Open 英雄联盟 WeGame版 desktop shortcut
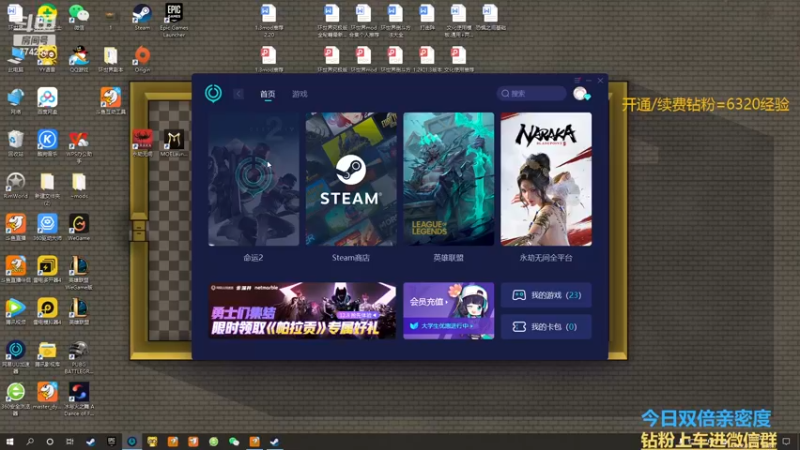 pos(79,273)
